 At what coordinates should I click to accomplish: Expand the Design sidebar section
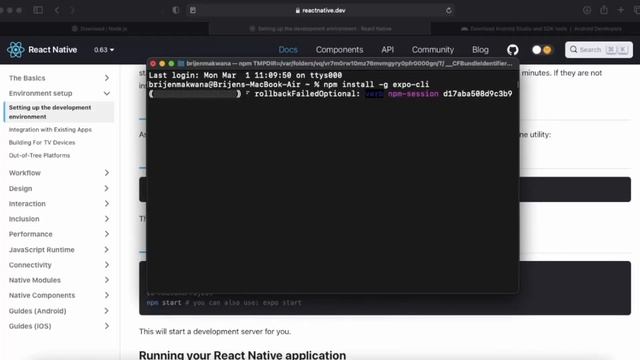pos(59,189)
